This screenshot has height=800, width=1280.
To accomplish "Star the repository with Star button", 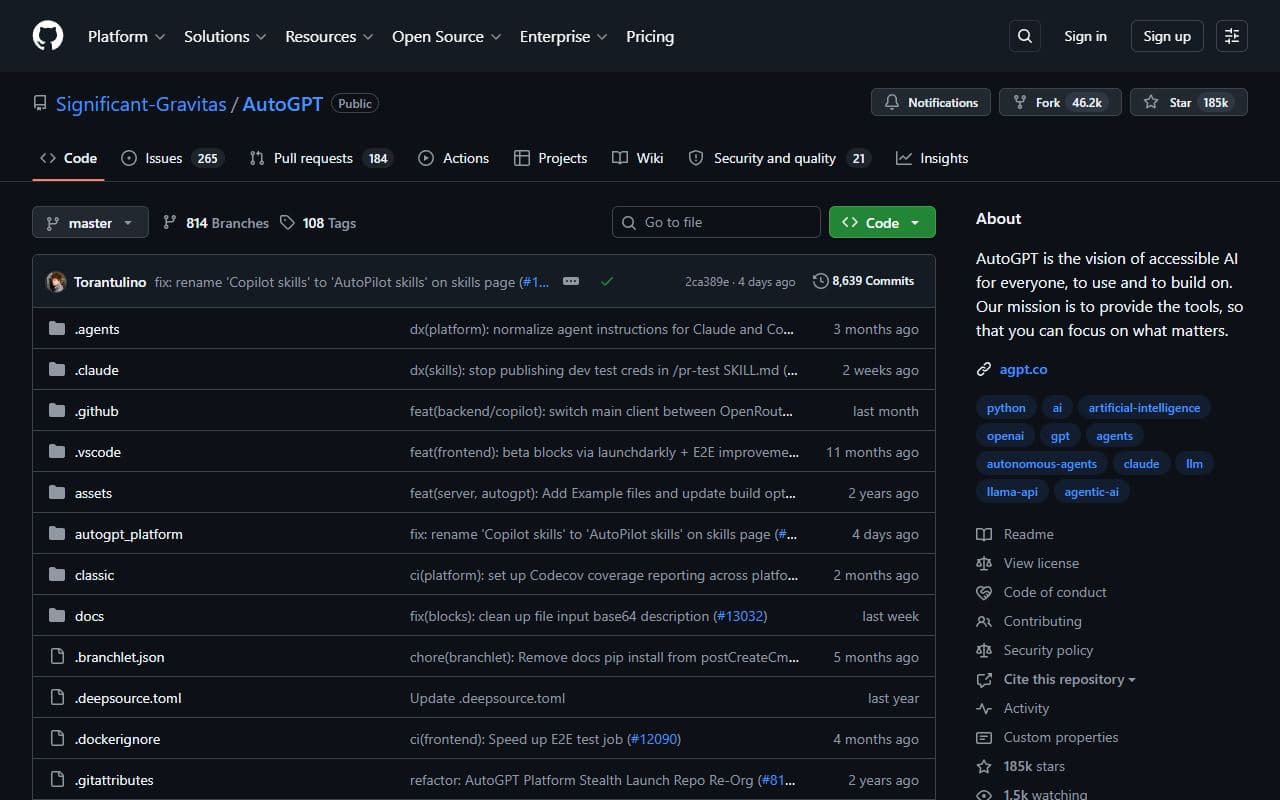I will tap(1189, 102).
